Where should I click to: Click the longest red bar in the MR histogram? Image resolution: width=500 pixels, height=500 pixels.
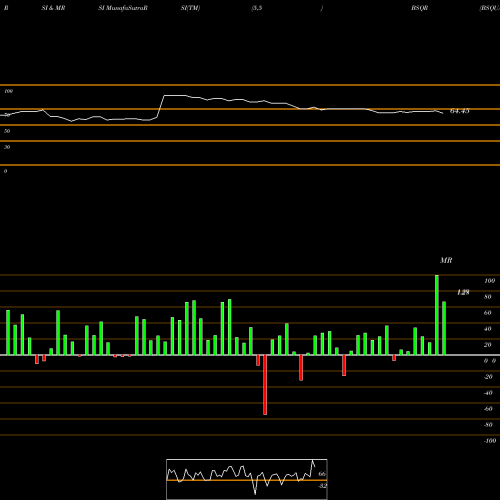point(265,385)
